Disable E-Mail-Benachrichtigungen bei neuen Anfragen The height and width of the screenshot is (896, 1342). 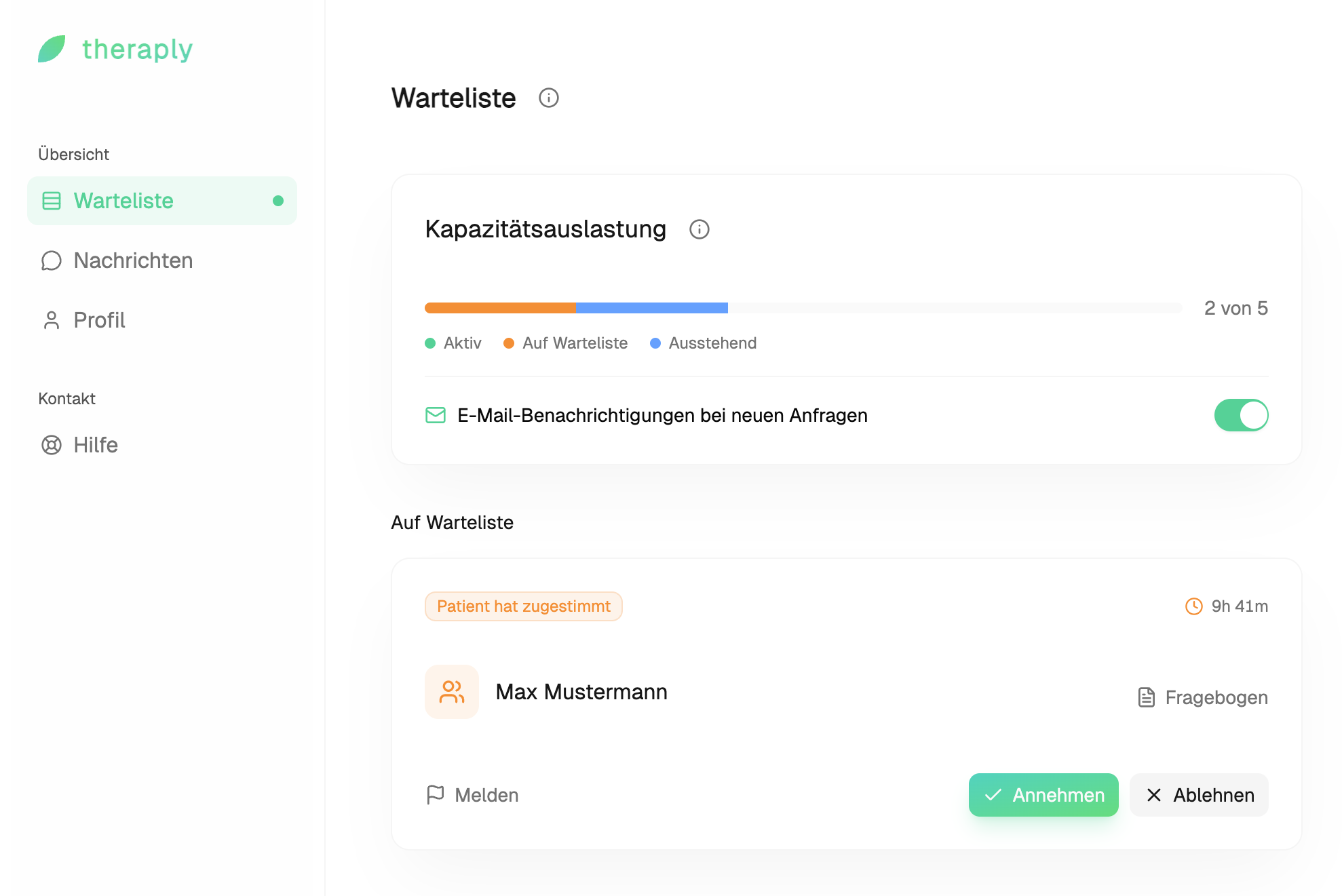[x=1241, y=414]
